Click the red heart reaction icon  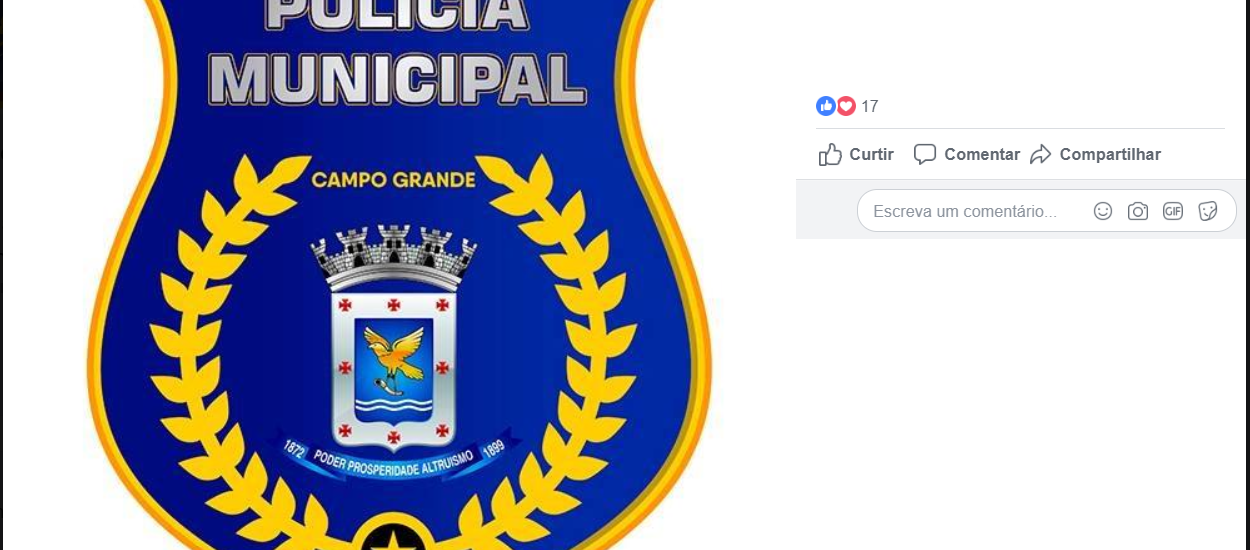(846, 106)
